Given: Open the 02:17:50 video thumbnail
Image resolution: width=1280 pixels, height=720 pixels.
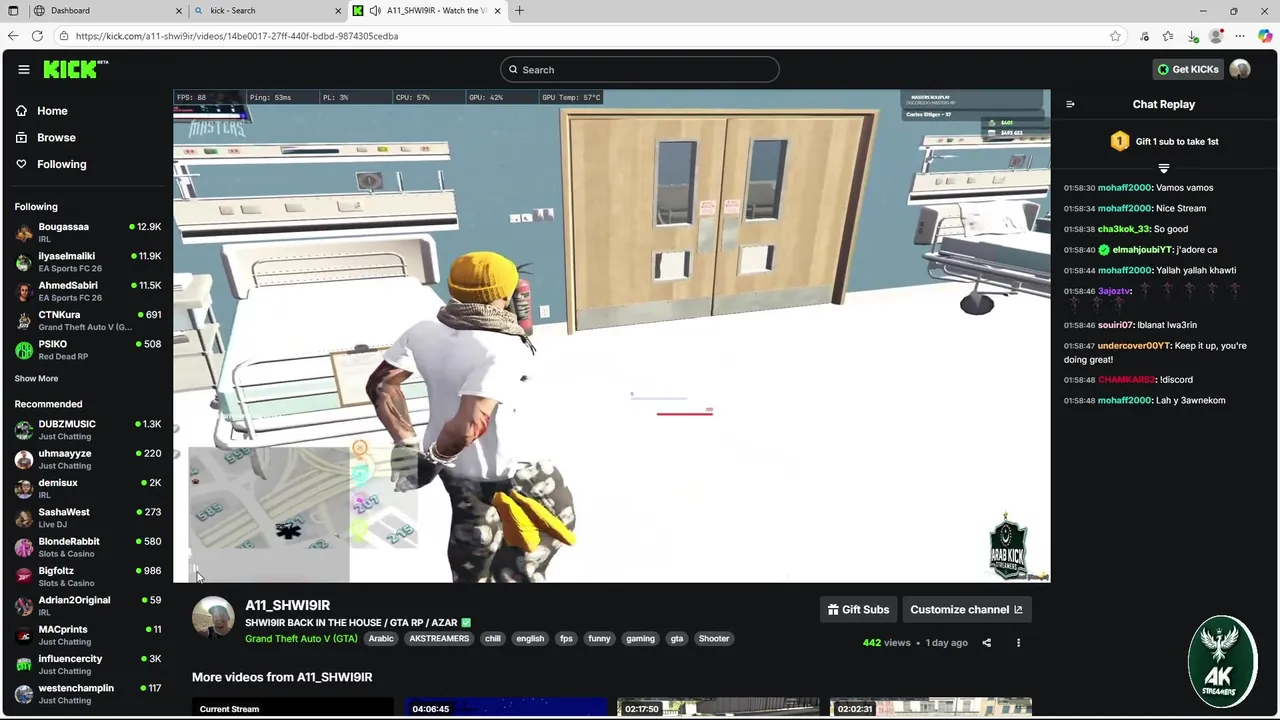Looking at the screenshot, I should tap(718, 707).
